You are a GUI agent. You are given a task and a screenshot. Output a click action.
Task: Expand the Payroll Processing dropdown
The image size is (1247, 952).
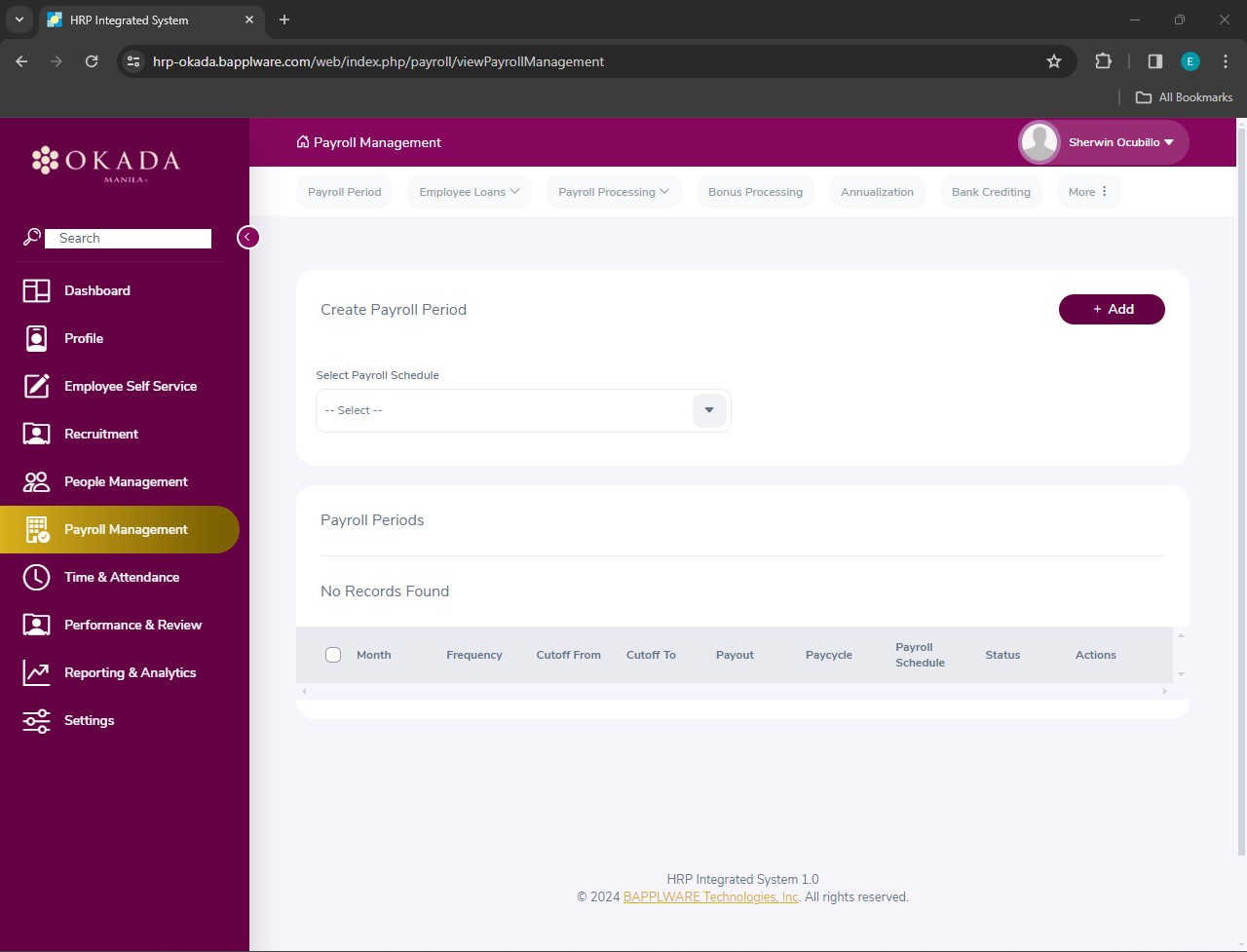pyautogui.click(x=613, y=192)
